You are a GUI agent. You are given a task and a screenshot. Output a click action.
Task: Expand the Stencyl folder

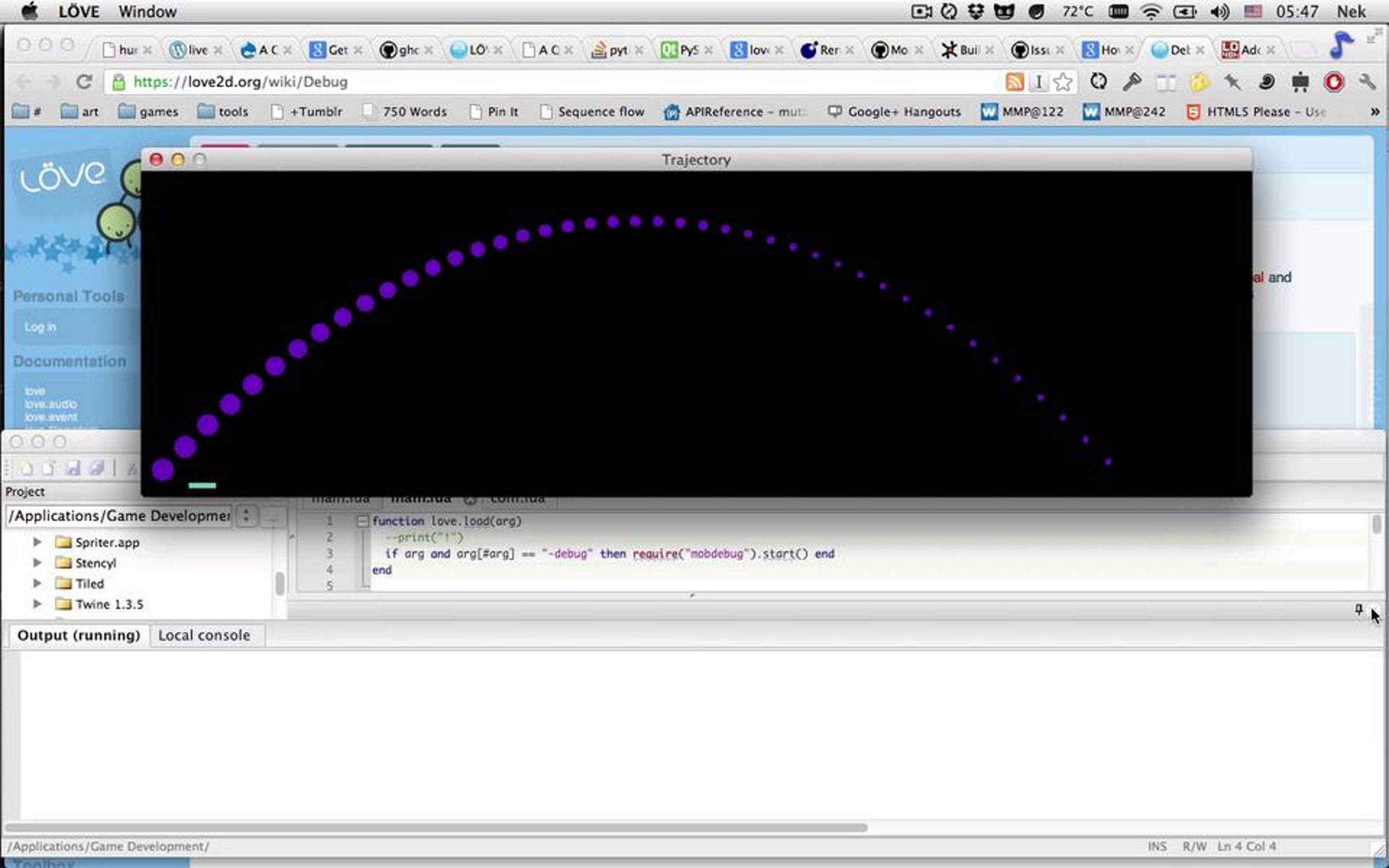coord(37,562)
